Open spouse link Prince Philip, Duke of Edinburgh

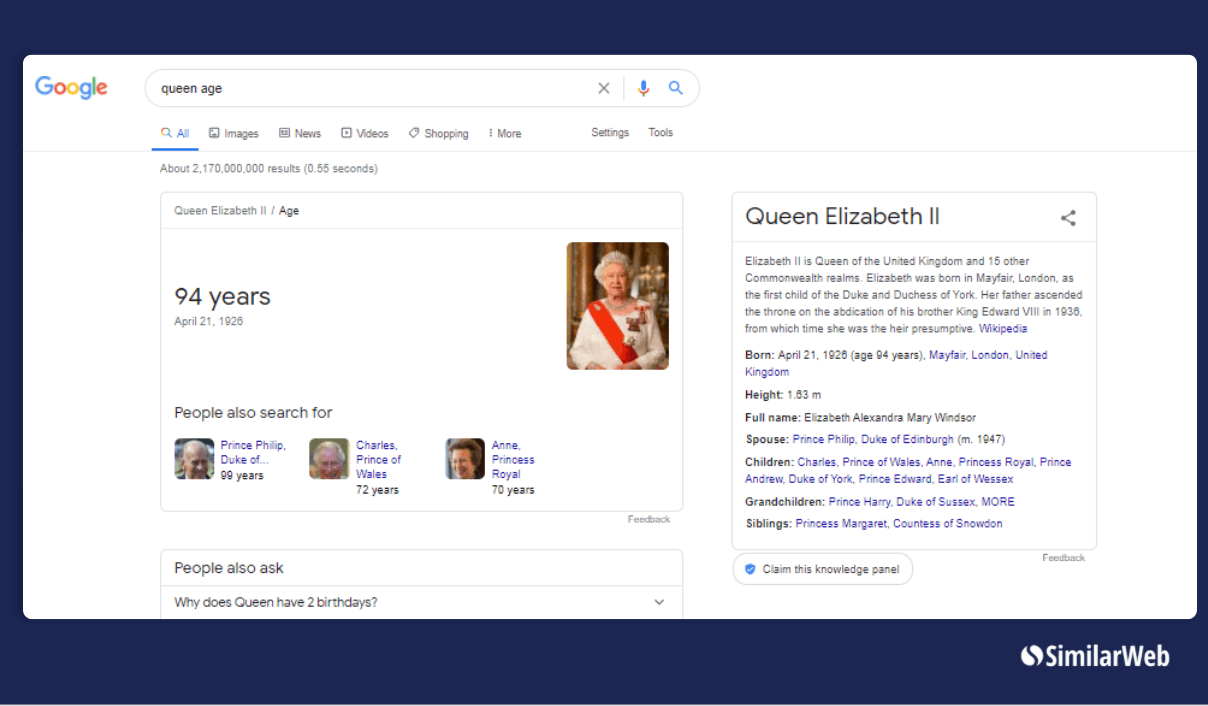[x=873, y=439]
